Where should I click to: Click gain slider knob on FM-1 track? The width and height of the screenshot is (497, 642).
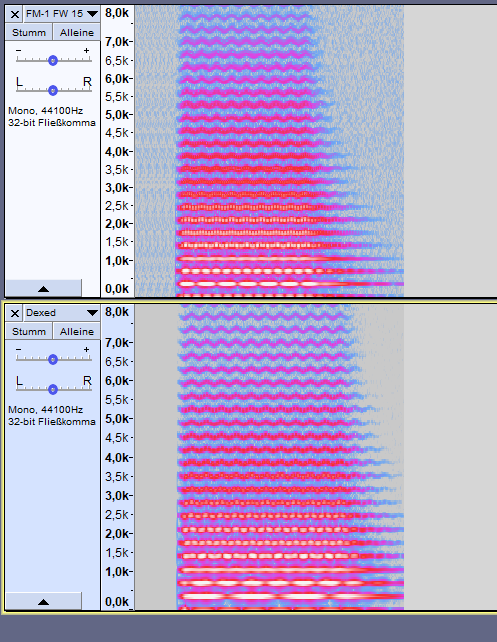click(x=53, y=61)
